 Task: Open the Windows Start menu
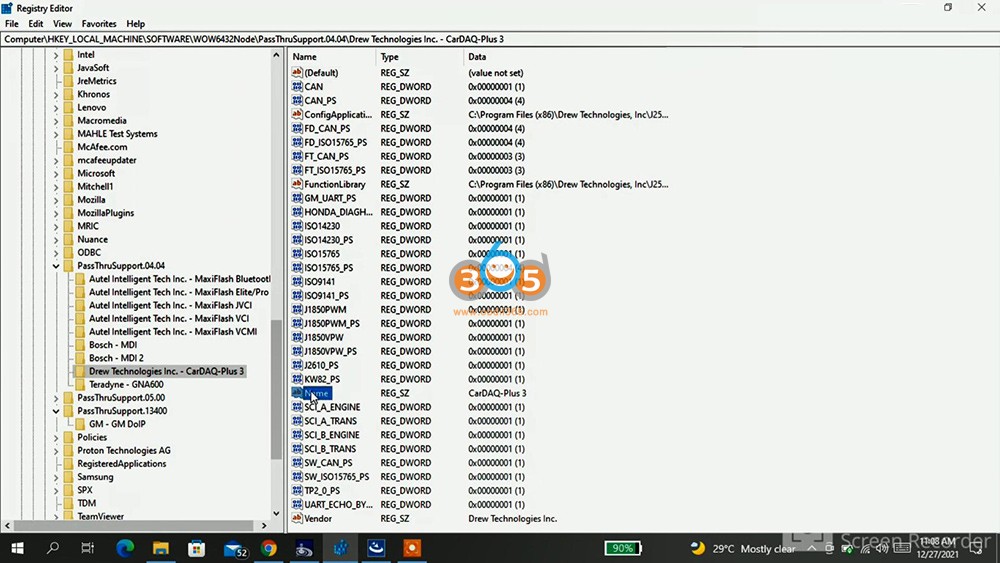tap(17, 548)
